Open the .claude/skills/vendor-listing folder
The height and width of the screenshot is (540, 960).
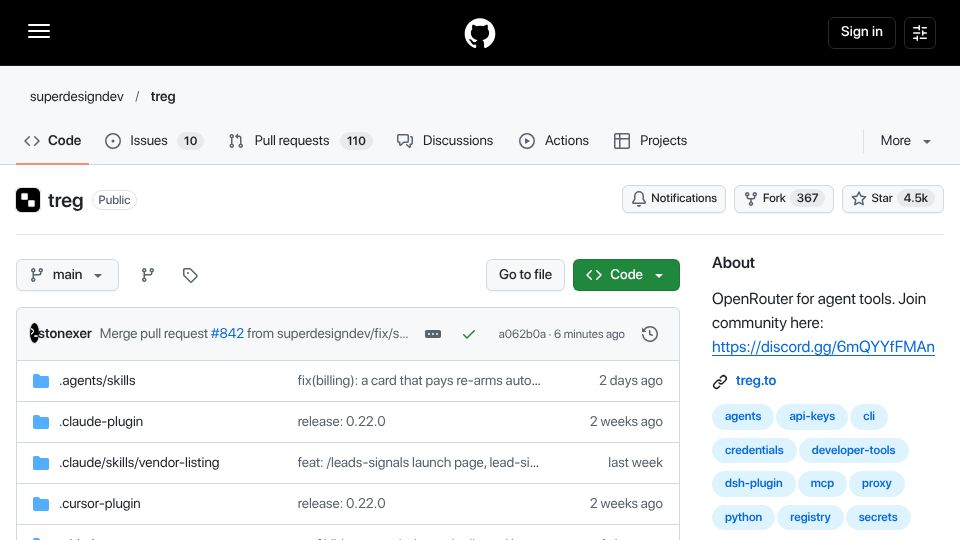point(139,463)
